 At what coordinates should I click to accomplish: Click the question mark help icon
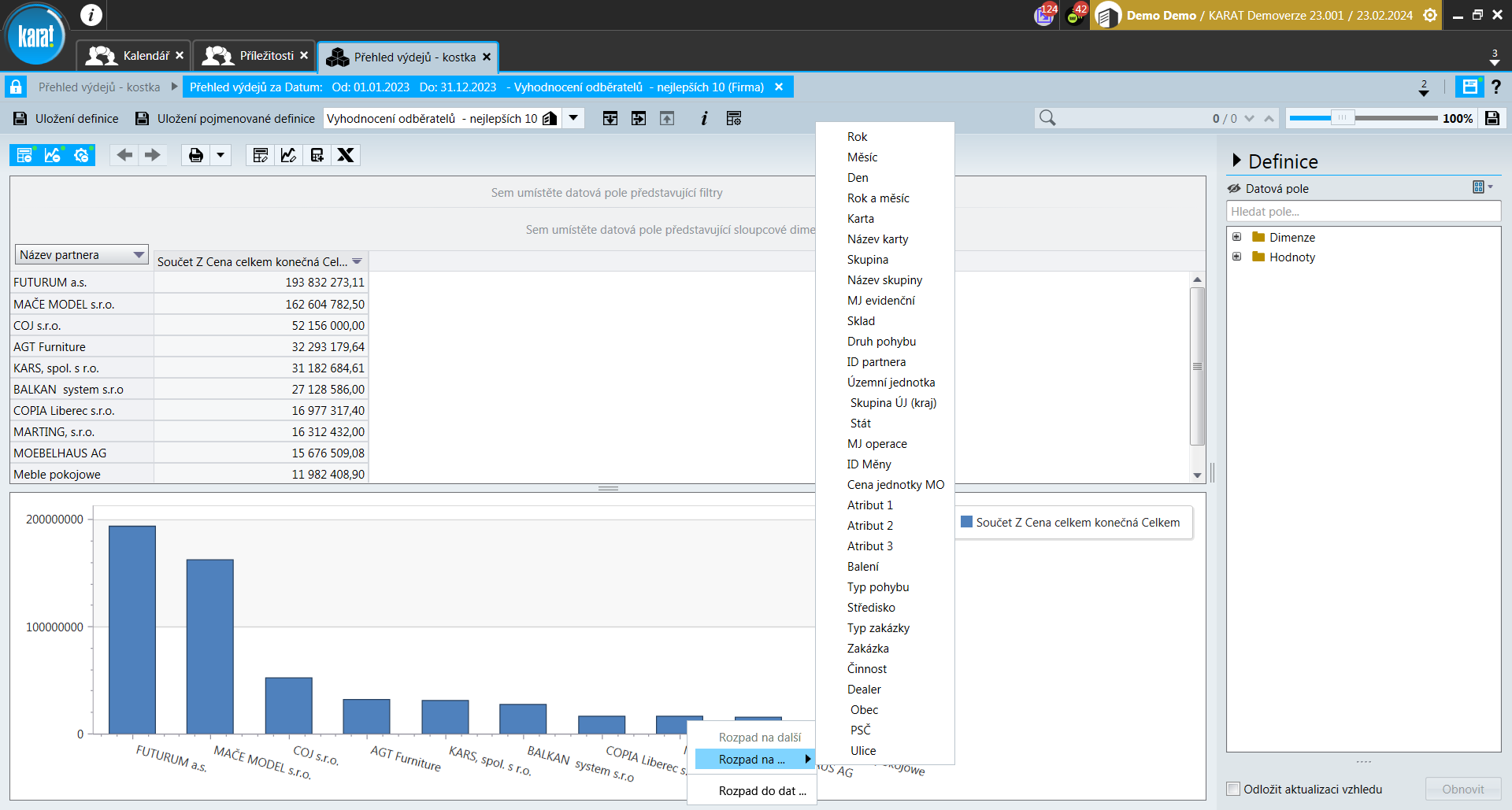click(1496, 87)
